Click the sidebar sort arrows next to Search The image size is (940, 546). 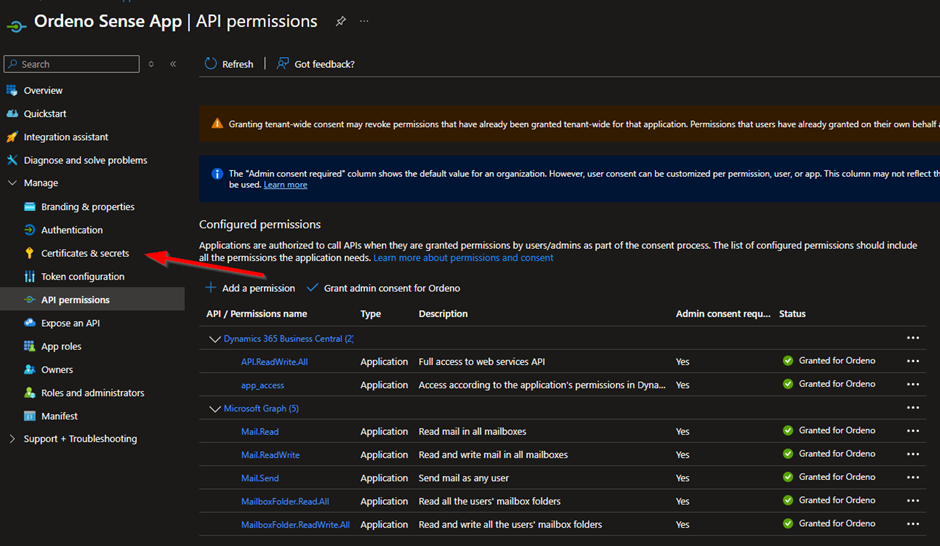click(151, 64)
